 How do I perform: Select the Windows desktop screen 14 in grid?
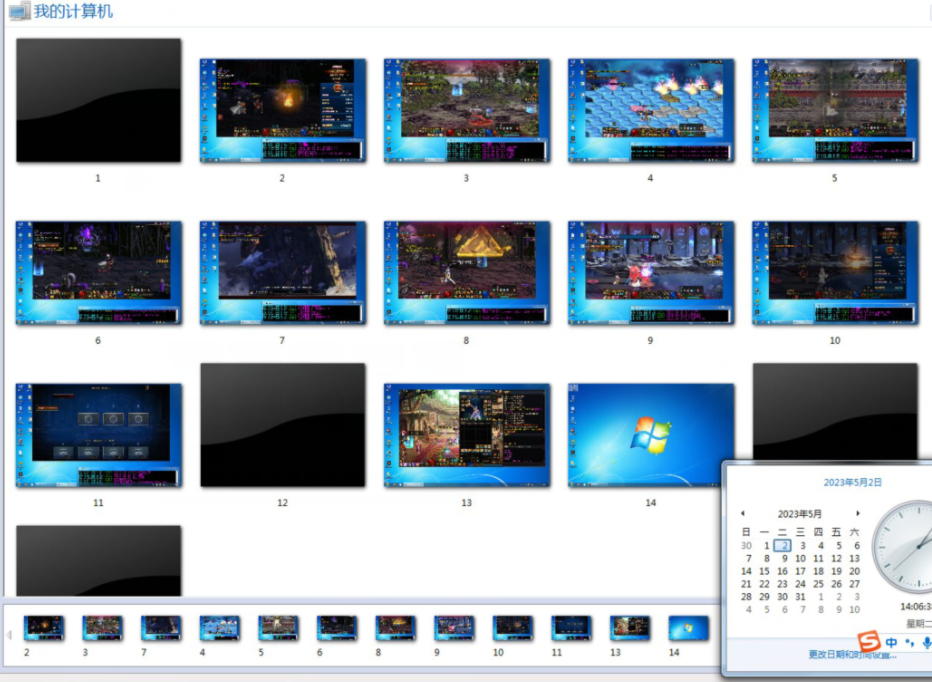(651, 435)
